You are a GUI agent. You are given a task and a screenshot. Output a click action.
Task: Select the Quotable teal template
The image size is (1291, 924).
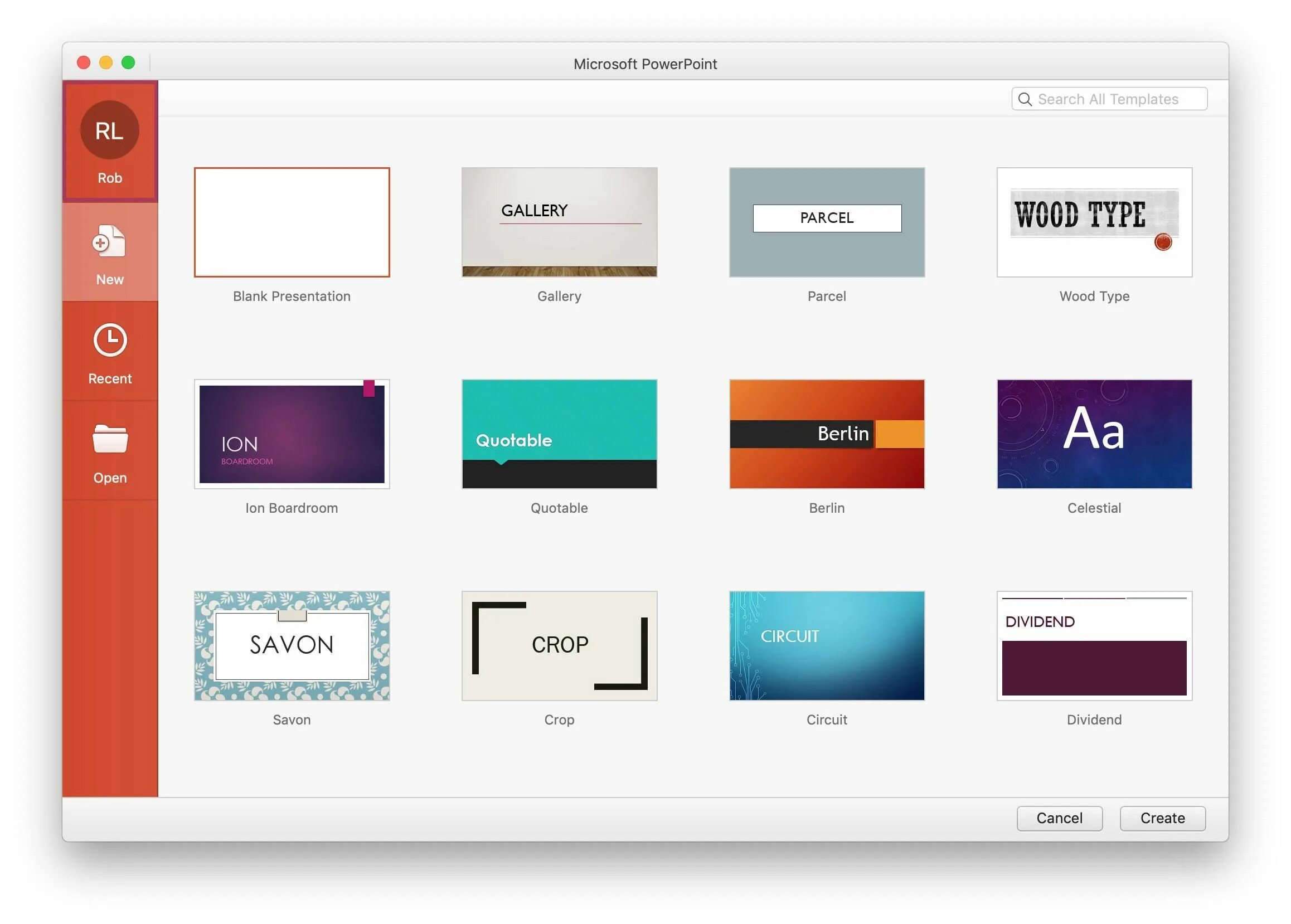pos(559,434)
